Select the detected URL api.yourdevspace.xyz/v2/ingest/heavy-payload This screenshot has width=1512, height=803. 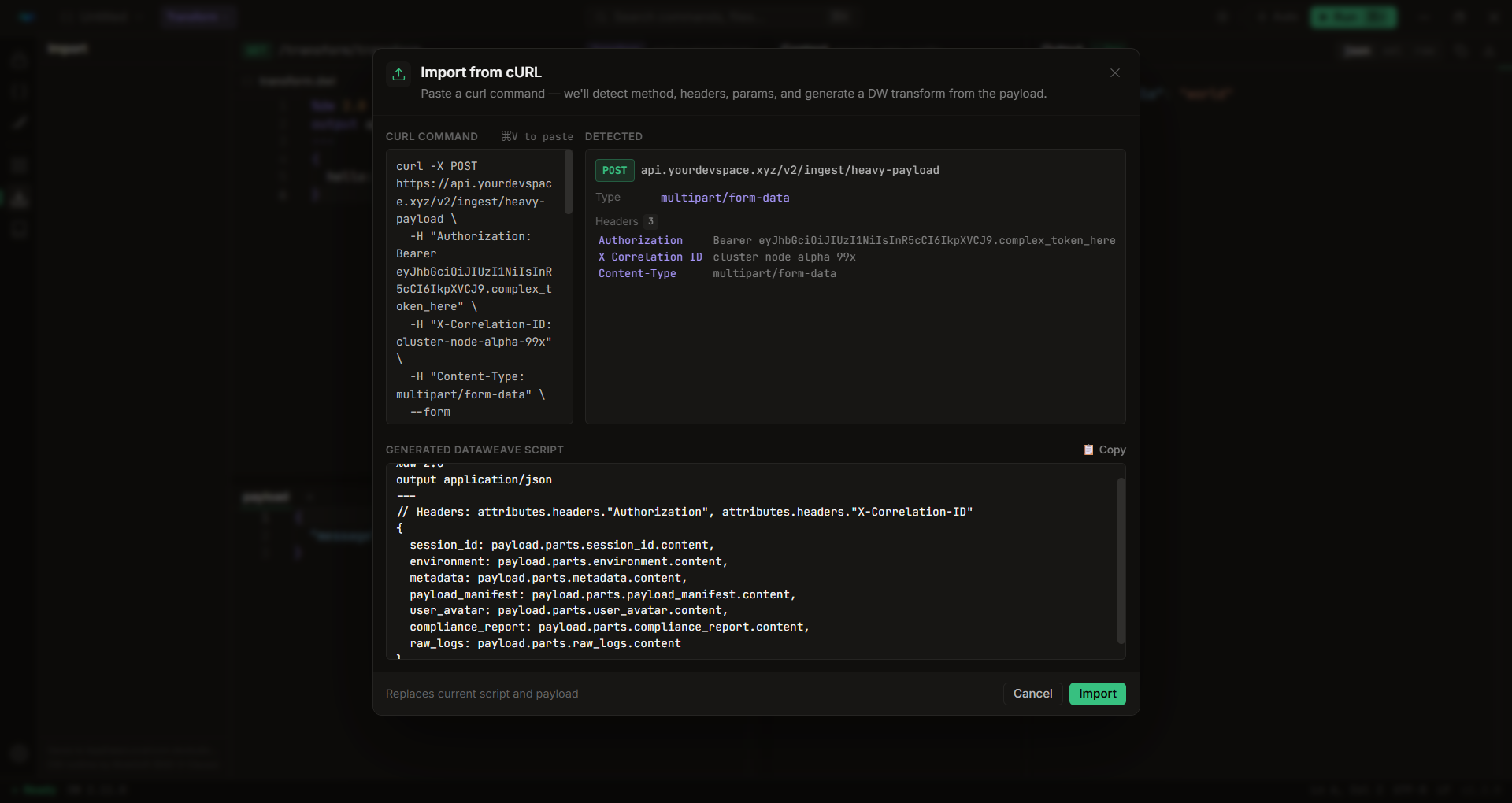tap(790, 170)
